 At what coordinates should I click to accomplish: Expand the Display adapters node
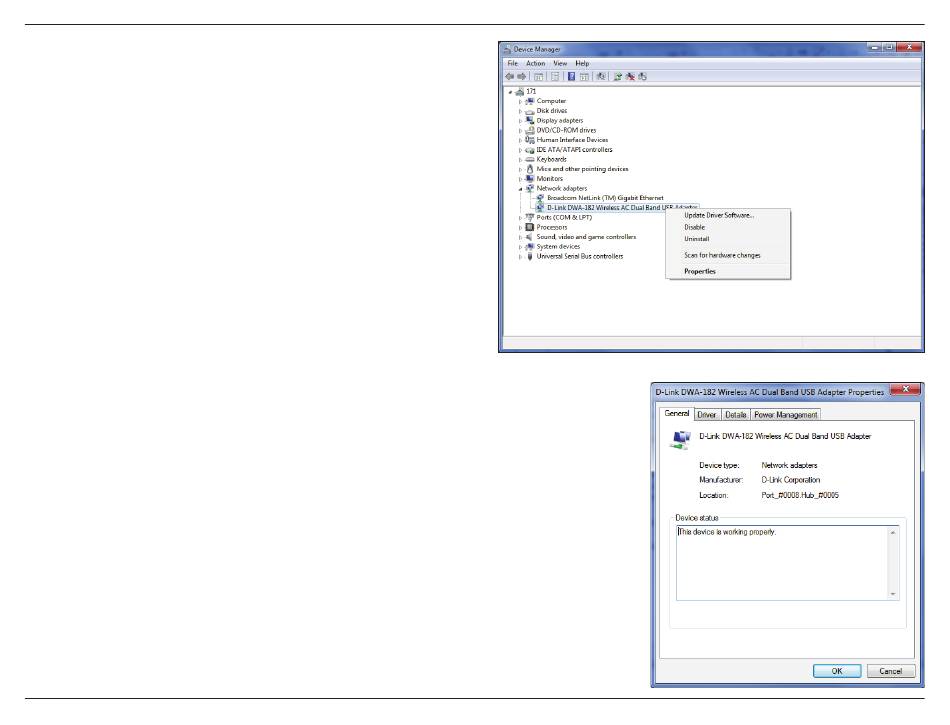(x=520, y=121)
